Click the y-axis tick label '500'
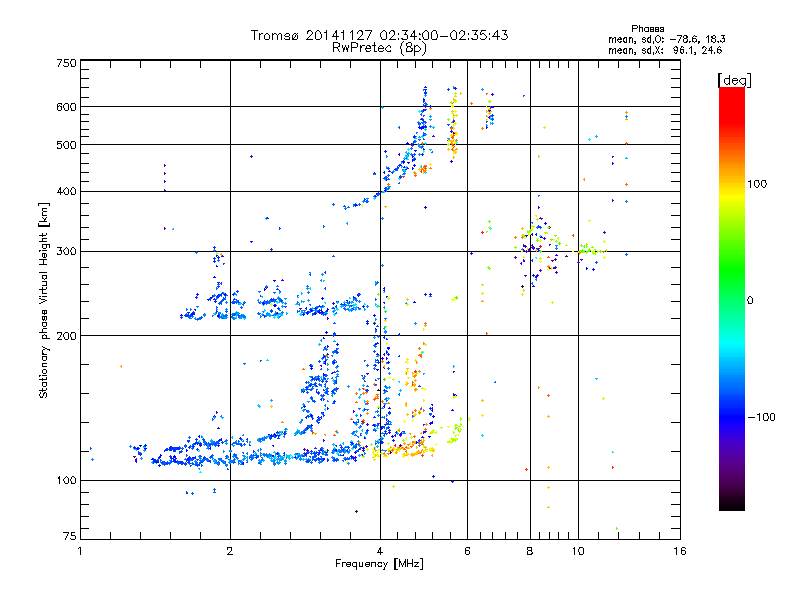This screenshot has width=800, height=600. pyautogui.click(x=67, y=145)
